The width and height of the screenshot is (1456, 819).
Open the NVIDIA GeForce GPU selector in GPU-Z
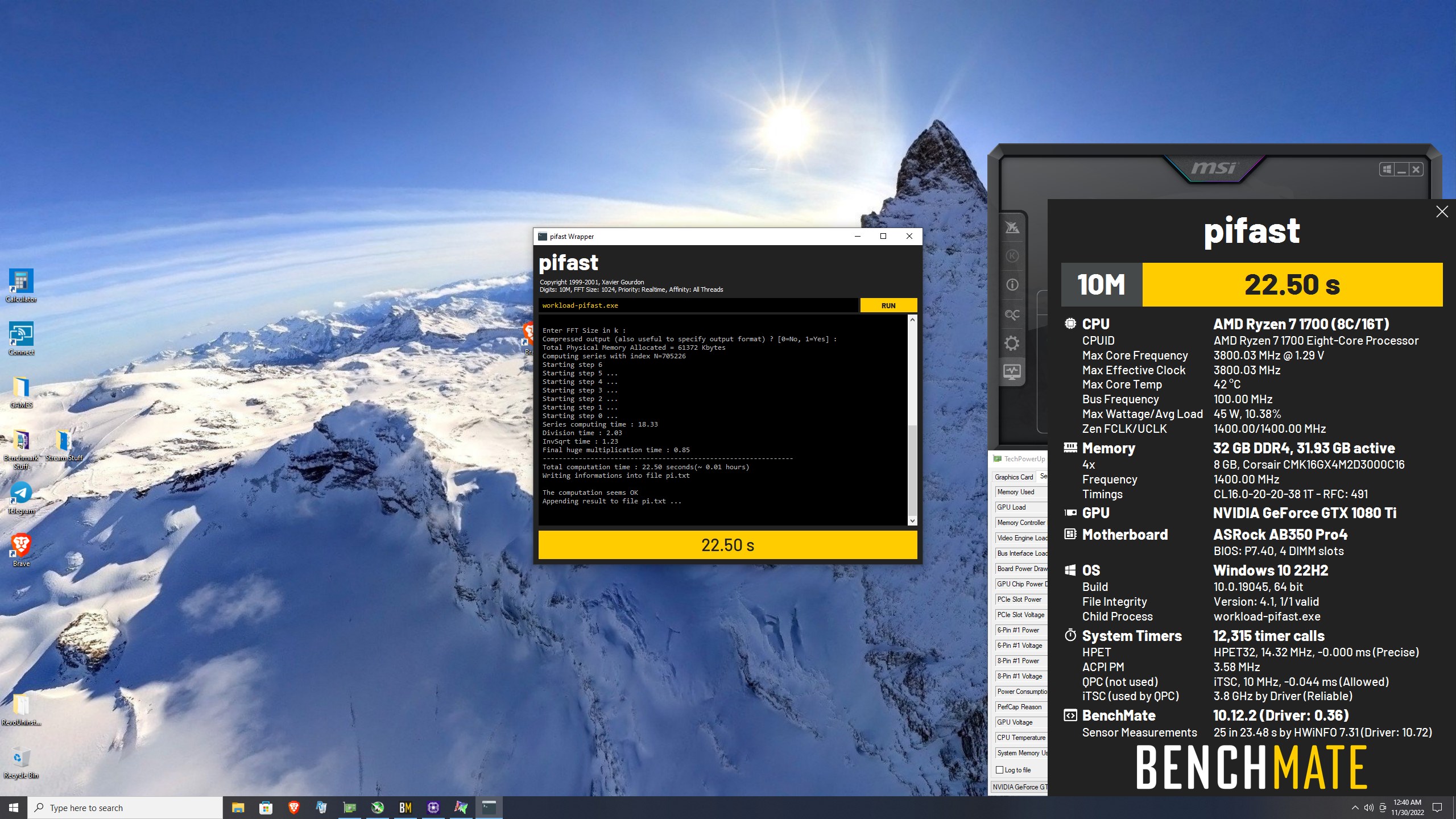point(1019,787)
